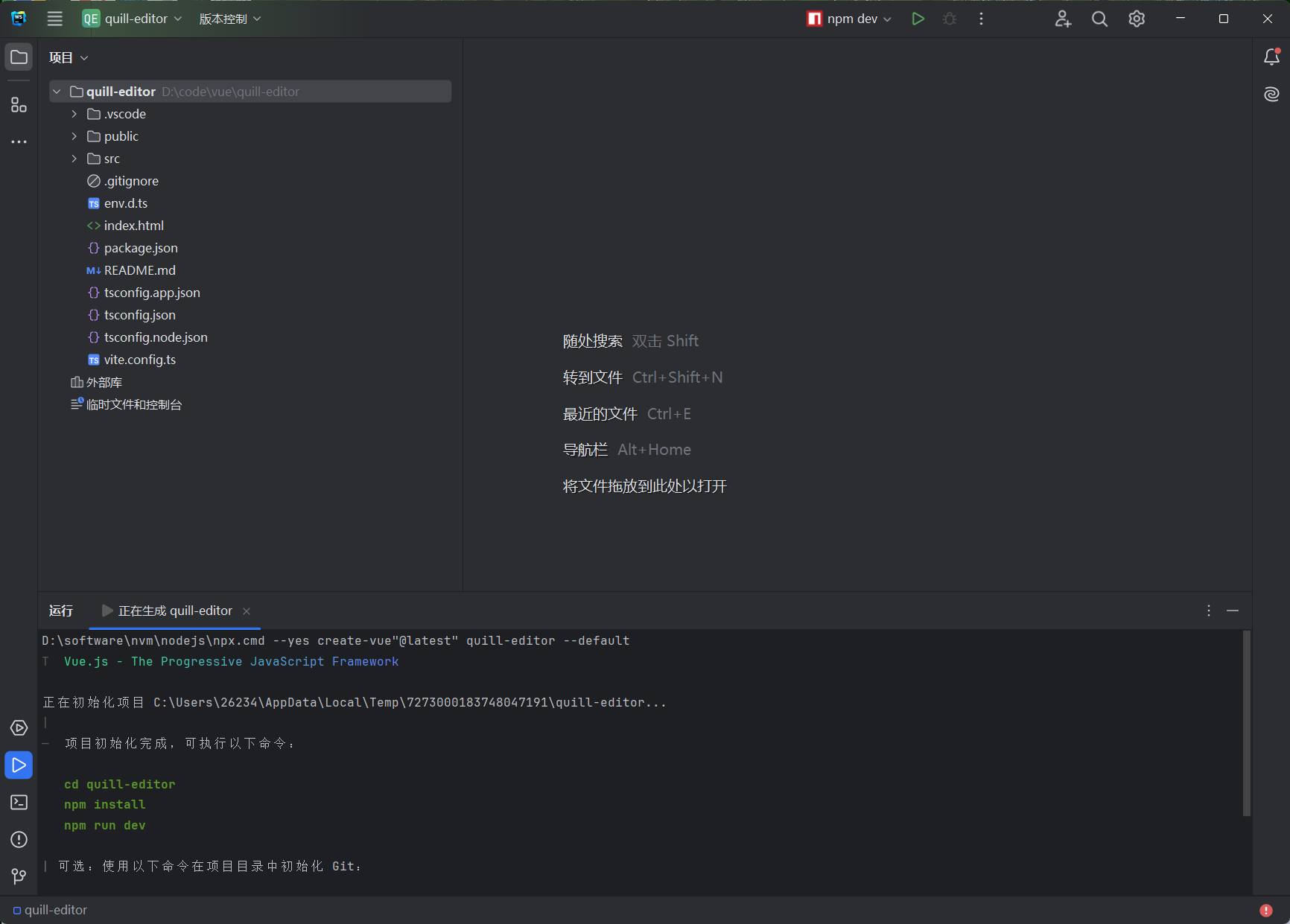Collapse the quill-editor root folder
Viewport: 1290px width, 924px height.
point(57,92)
